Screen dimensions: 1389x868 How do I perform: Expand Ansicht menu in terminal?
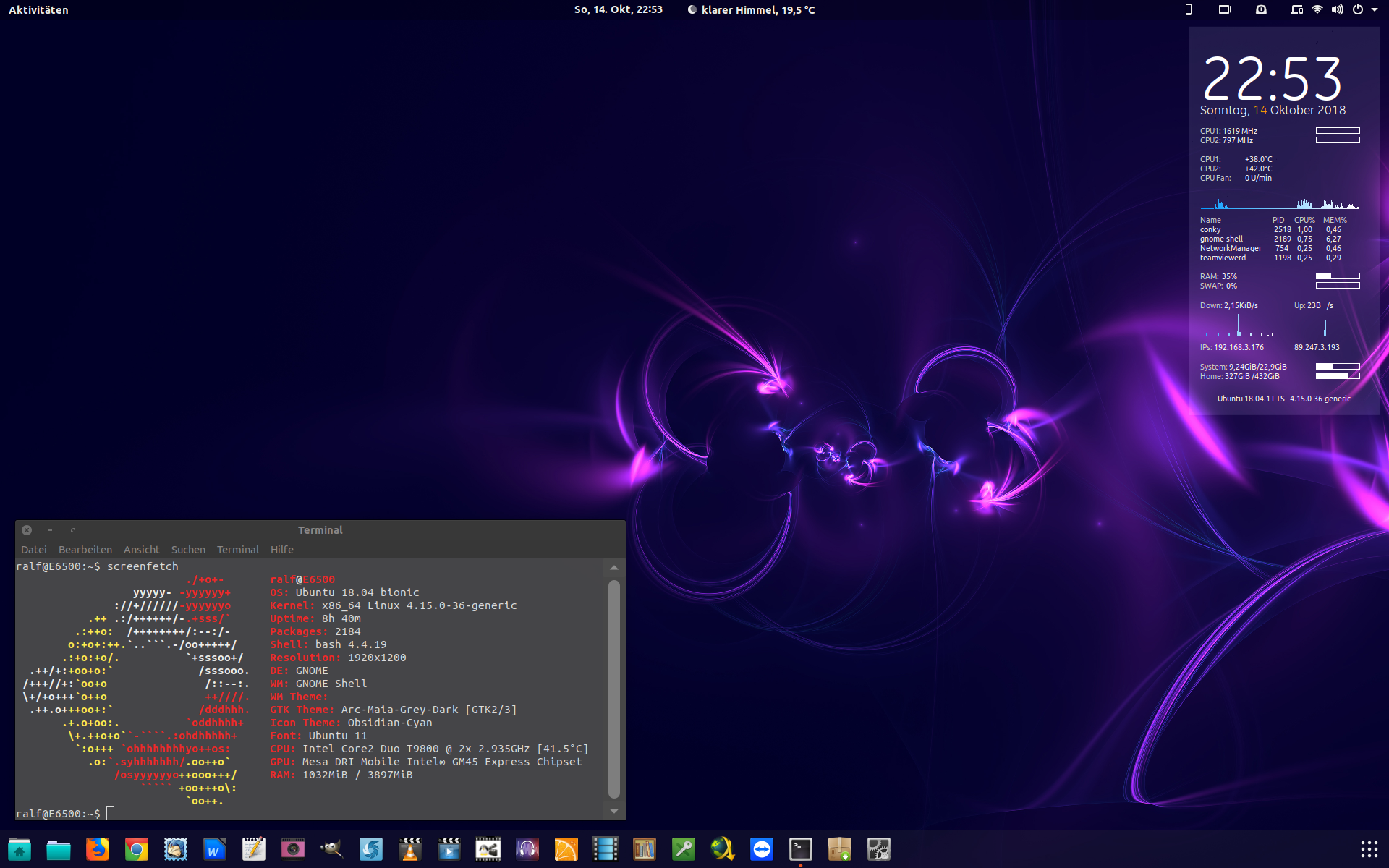pos(140,549)
